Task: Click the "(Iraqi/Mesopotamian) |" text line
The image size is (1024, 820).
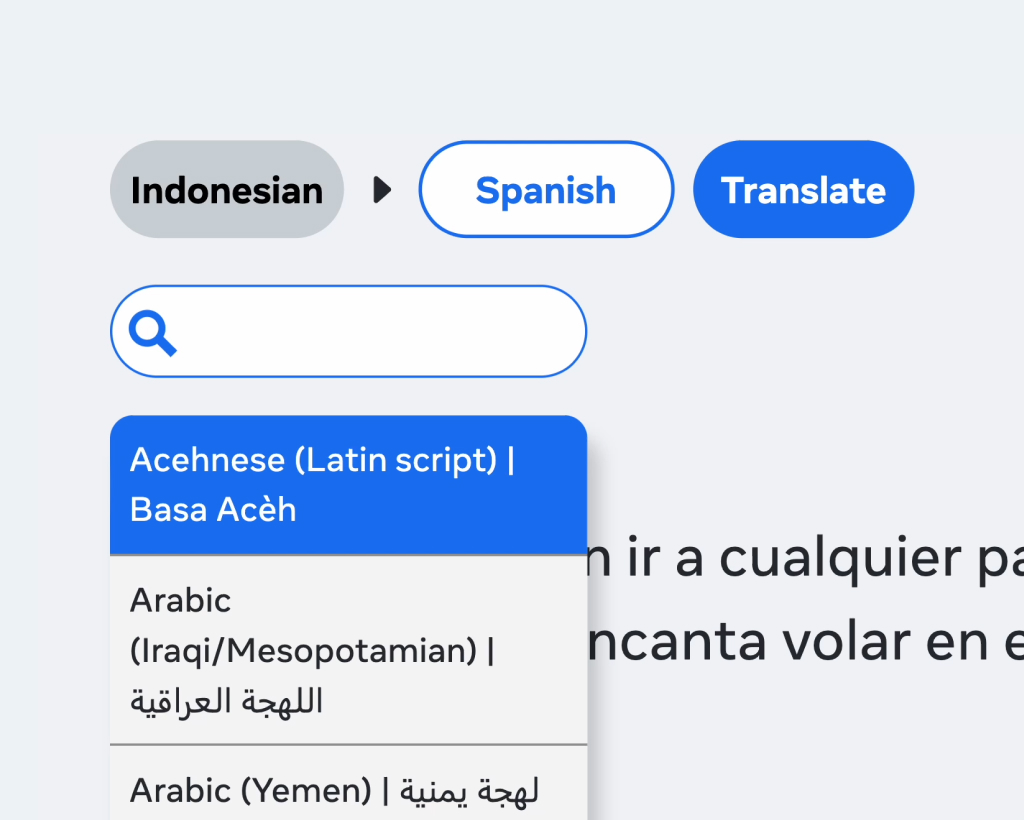Action: coord(312,651)
